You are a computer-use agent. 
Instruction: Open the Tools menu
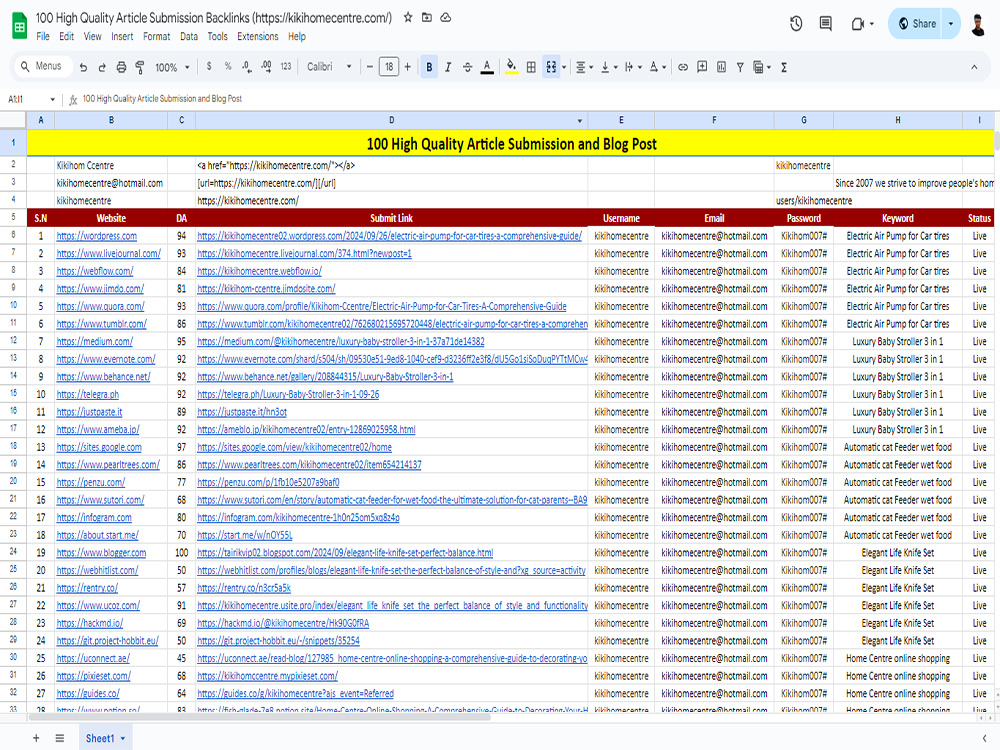217,36
